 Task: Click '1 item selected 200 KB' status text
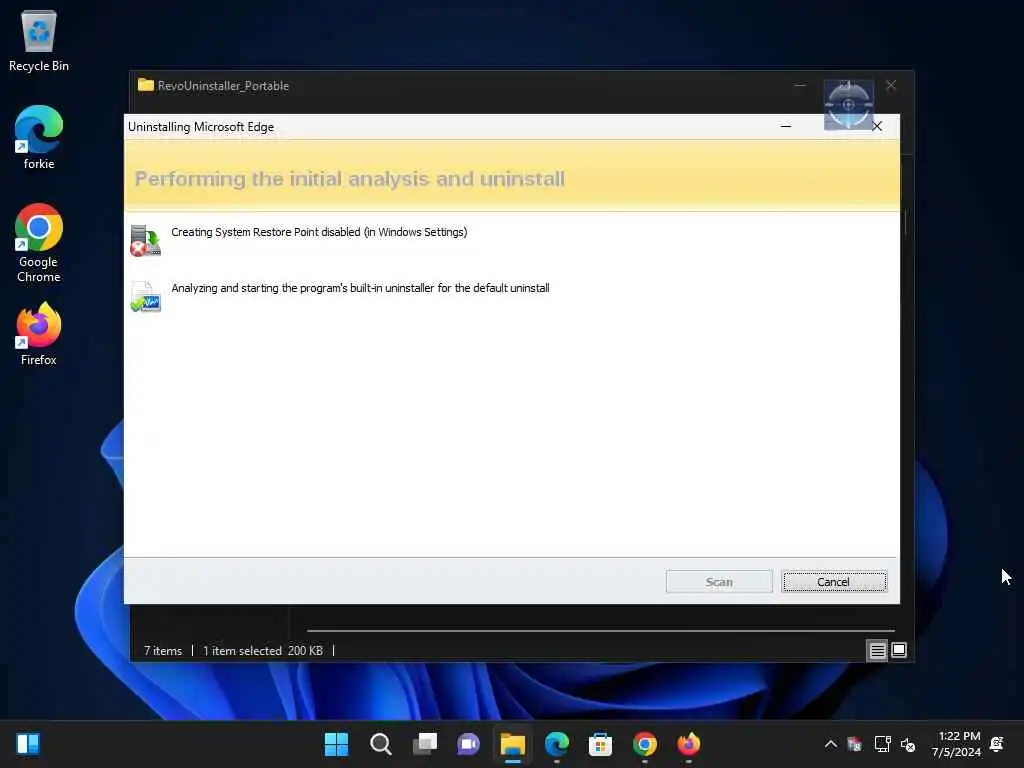[263, 650]
